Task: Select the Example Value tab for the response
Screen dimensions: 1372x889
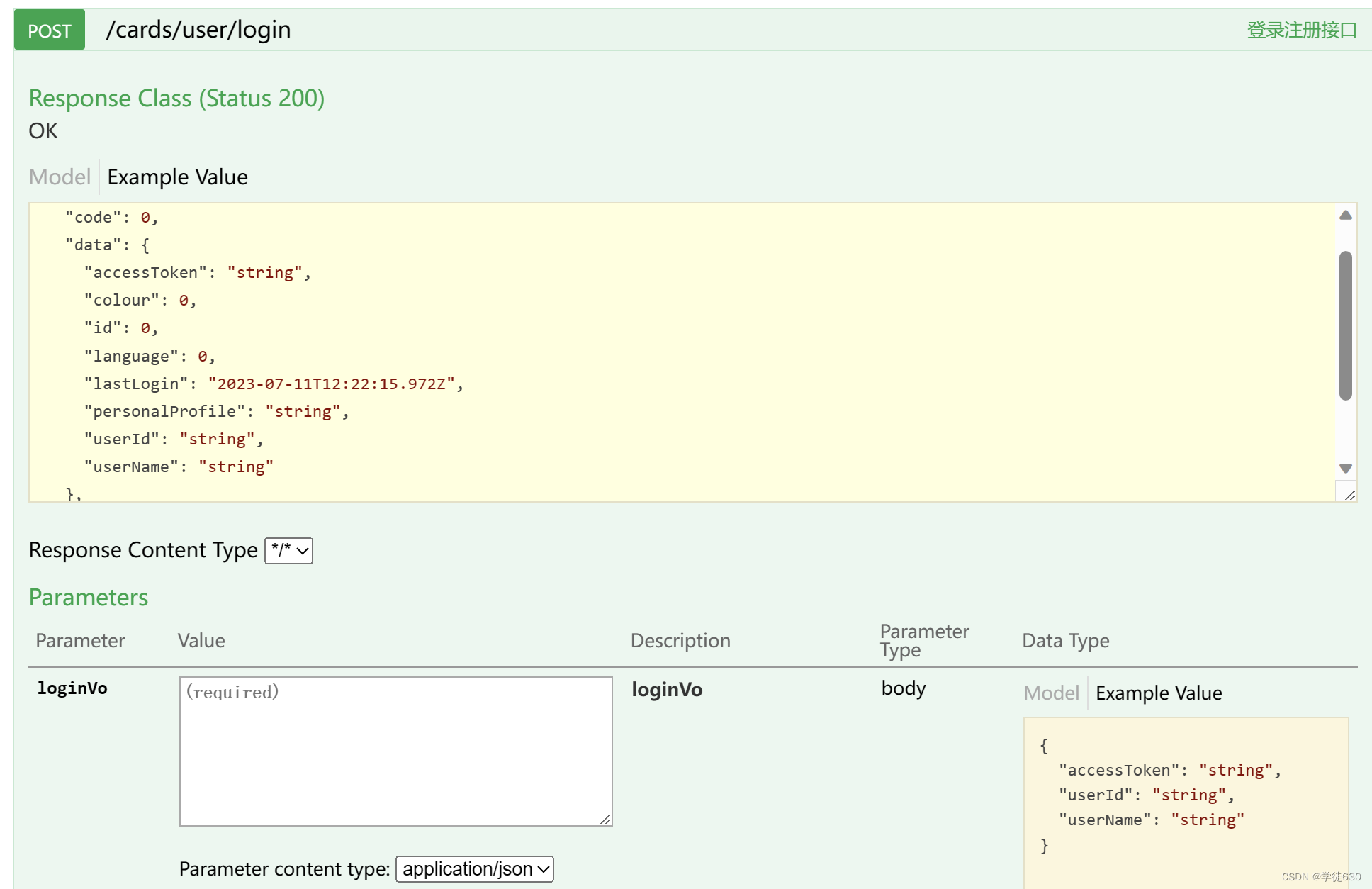Action: pos(176,177)
